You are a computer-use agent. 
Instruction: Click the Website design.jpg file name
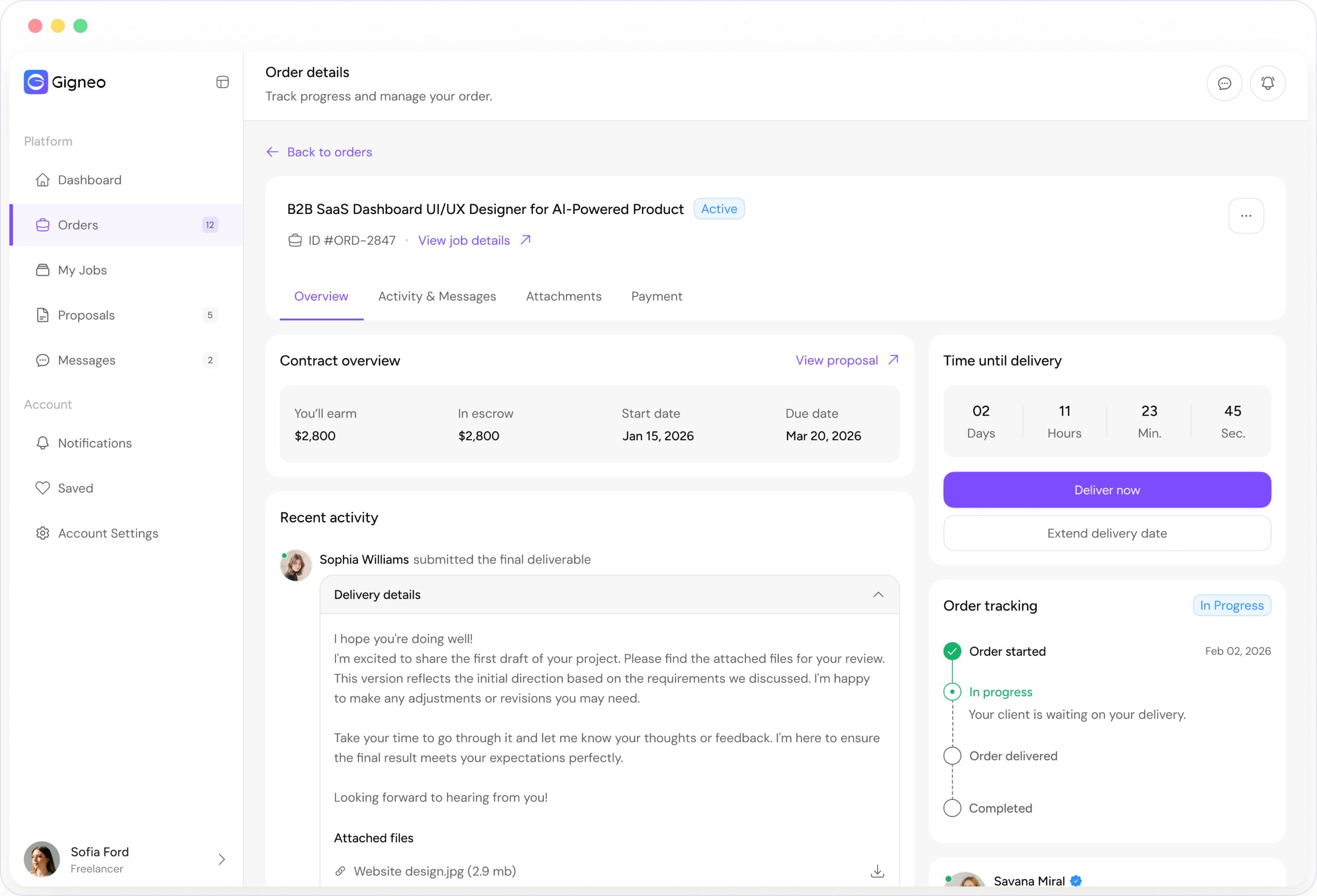coord(435,872)
